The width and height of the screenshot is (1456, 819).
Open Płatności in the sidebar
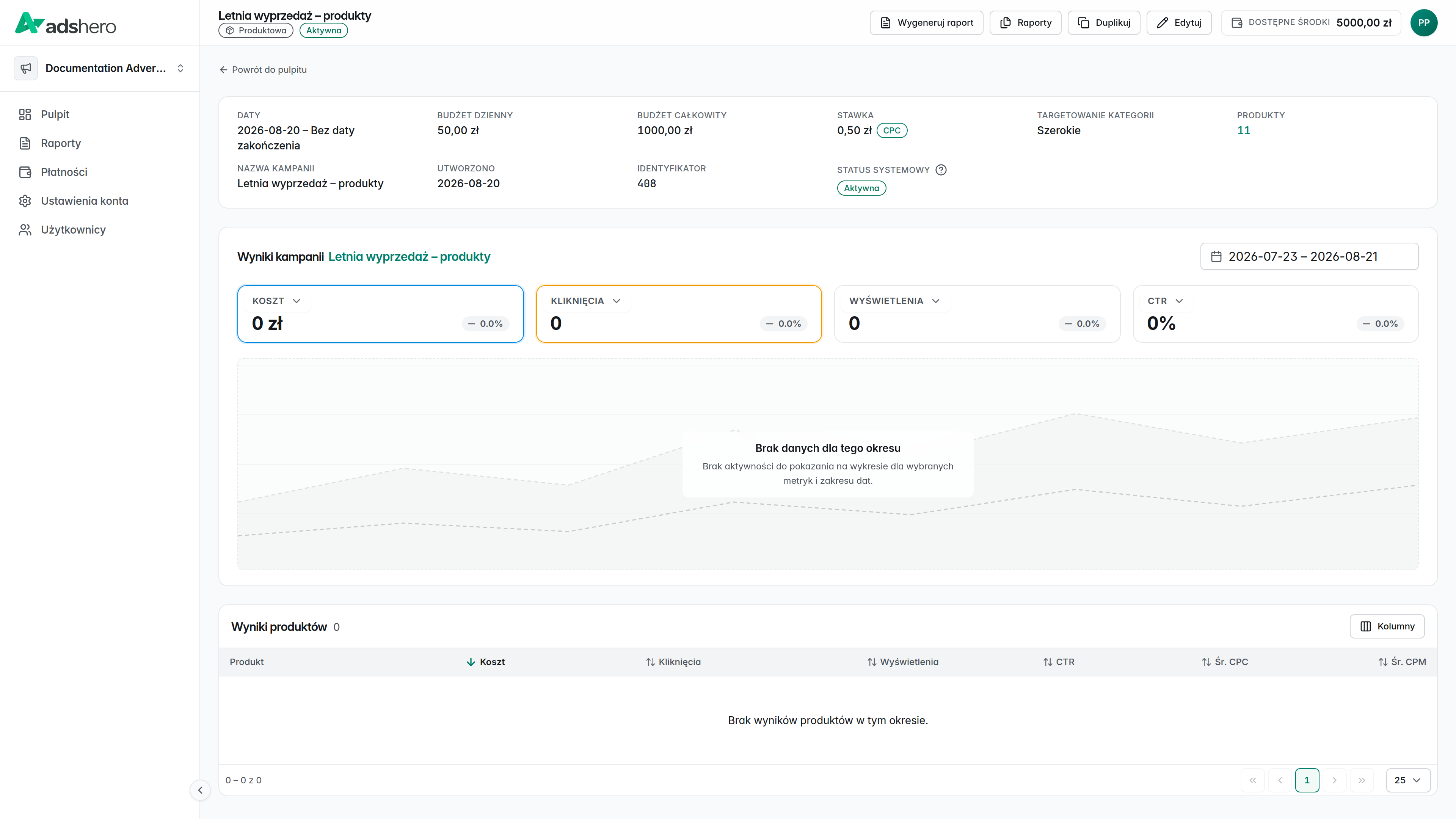click(64, 172)
